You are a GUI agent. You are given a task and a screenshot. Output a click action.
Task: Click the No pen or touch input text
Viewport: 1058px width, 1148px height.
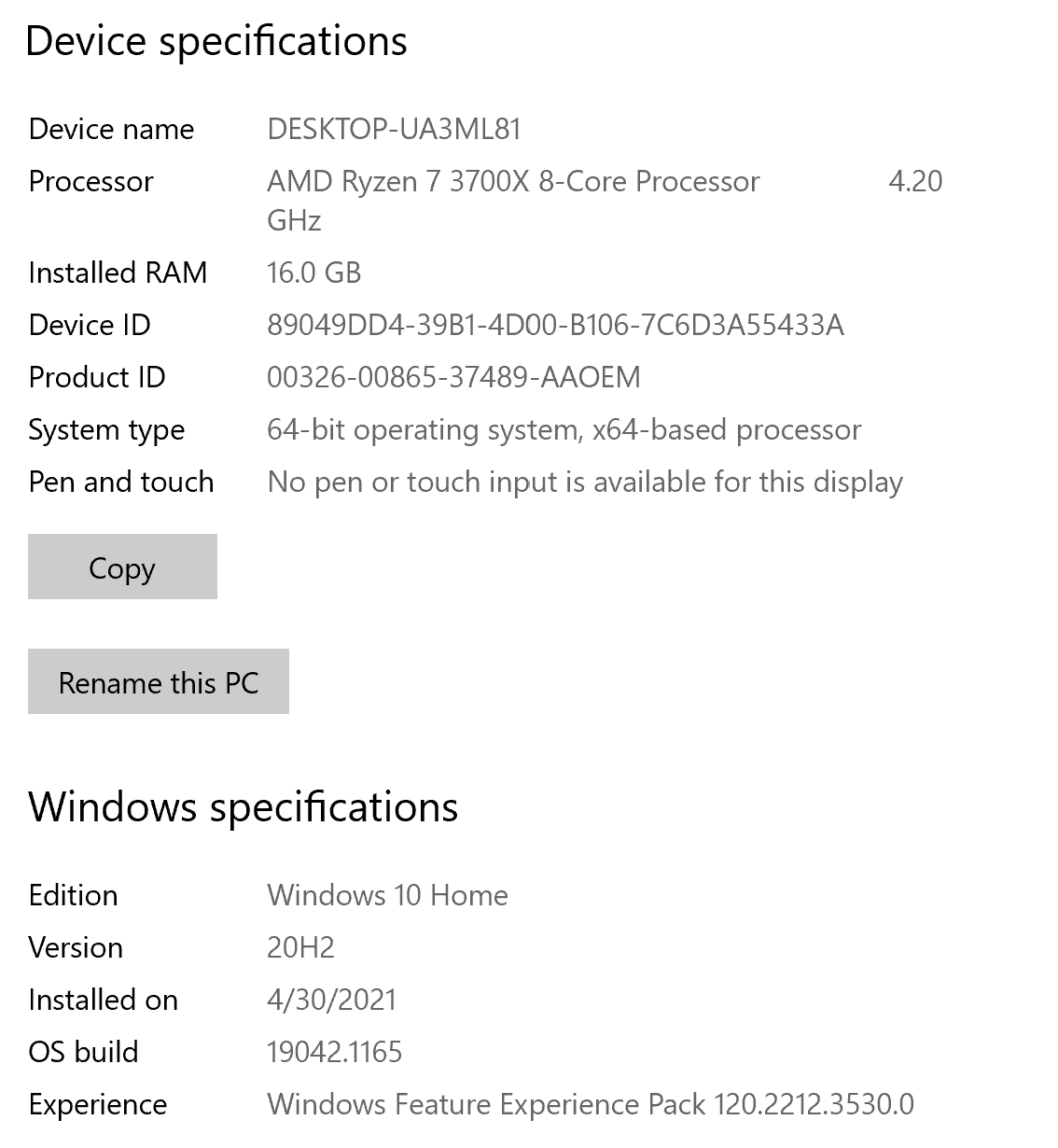point(585,482)
